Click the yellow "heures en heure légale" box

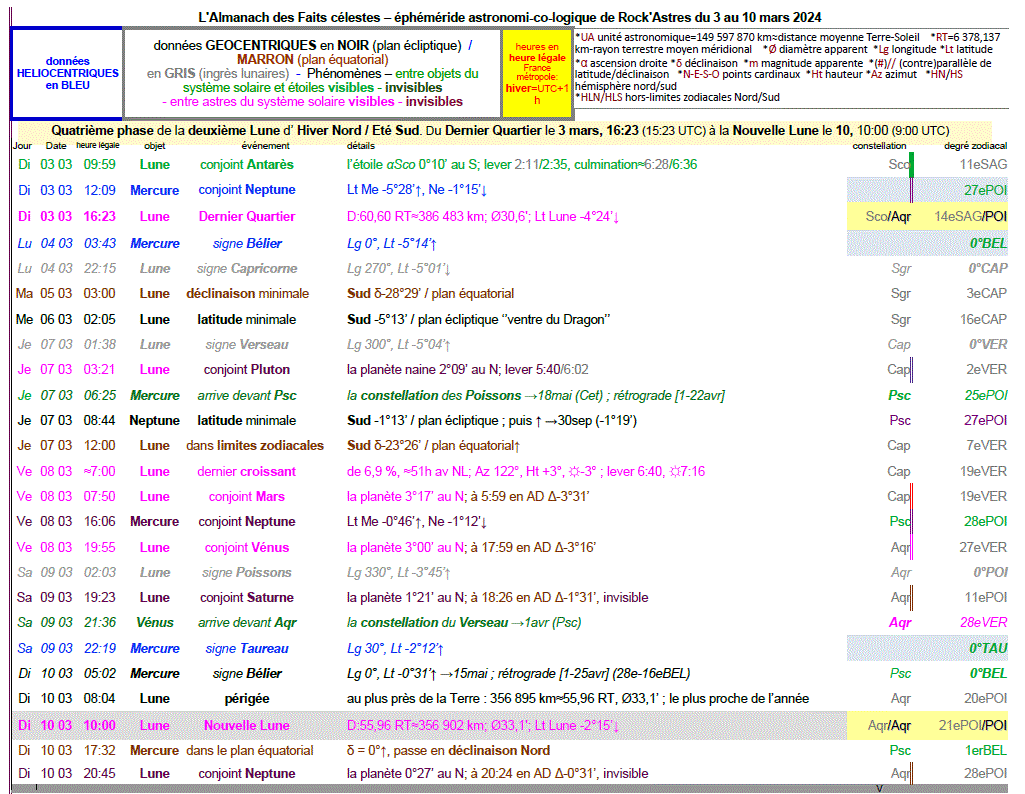point(537,73)
